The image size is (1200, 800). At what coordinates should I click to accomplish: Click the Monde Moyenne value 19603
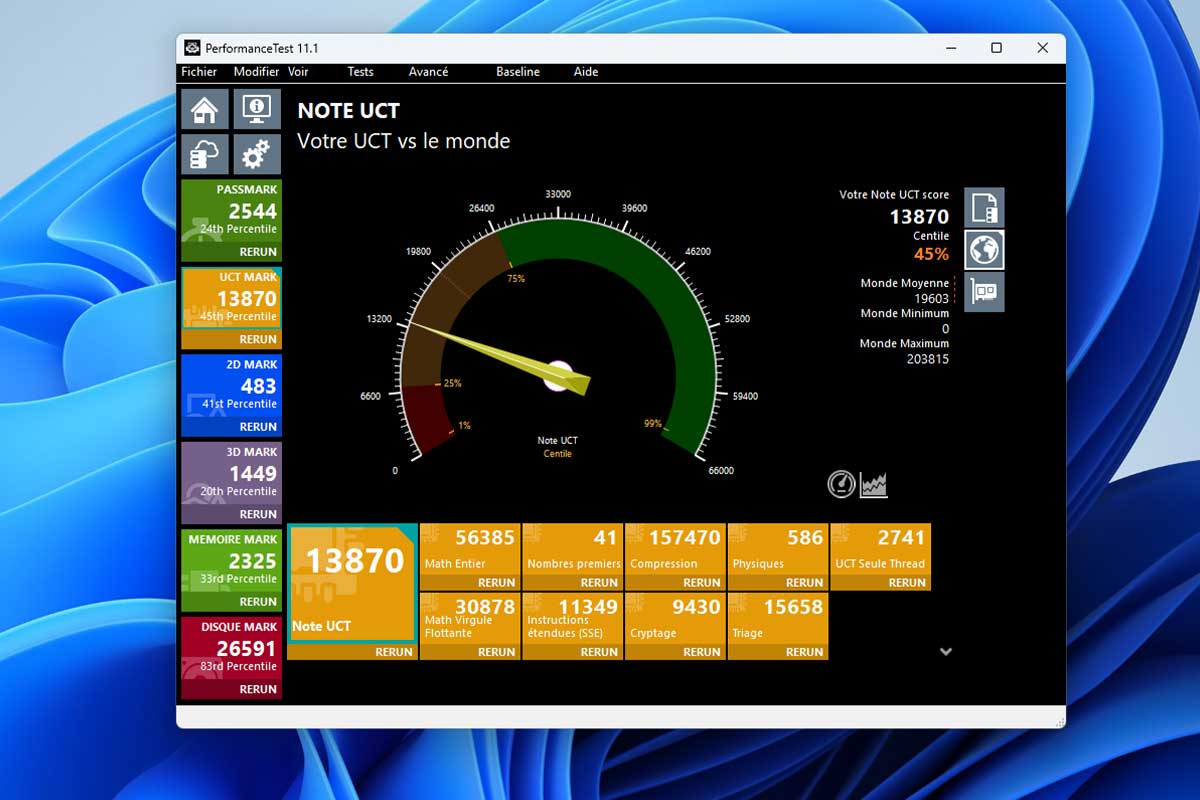[x=932, y=298]
